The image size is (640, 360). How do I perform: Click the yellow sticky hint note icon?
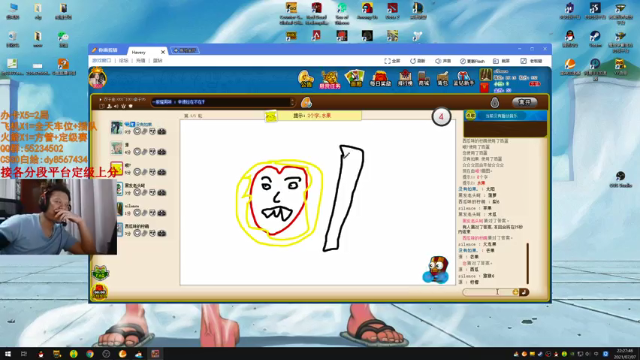pyautogui.click(x=271, y=117)
